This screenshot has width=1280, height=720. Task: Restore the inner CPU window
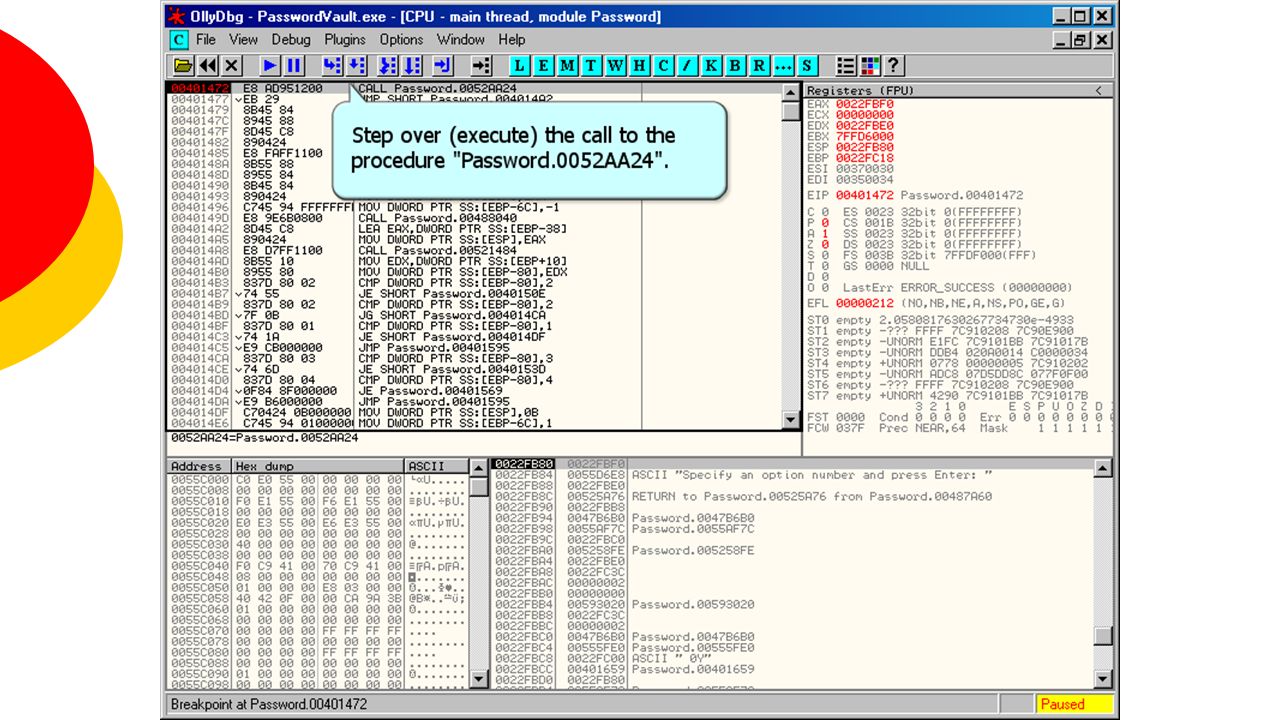[x=1080, y=40]
